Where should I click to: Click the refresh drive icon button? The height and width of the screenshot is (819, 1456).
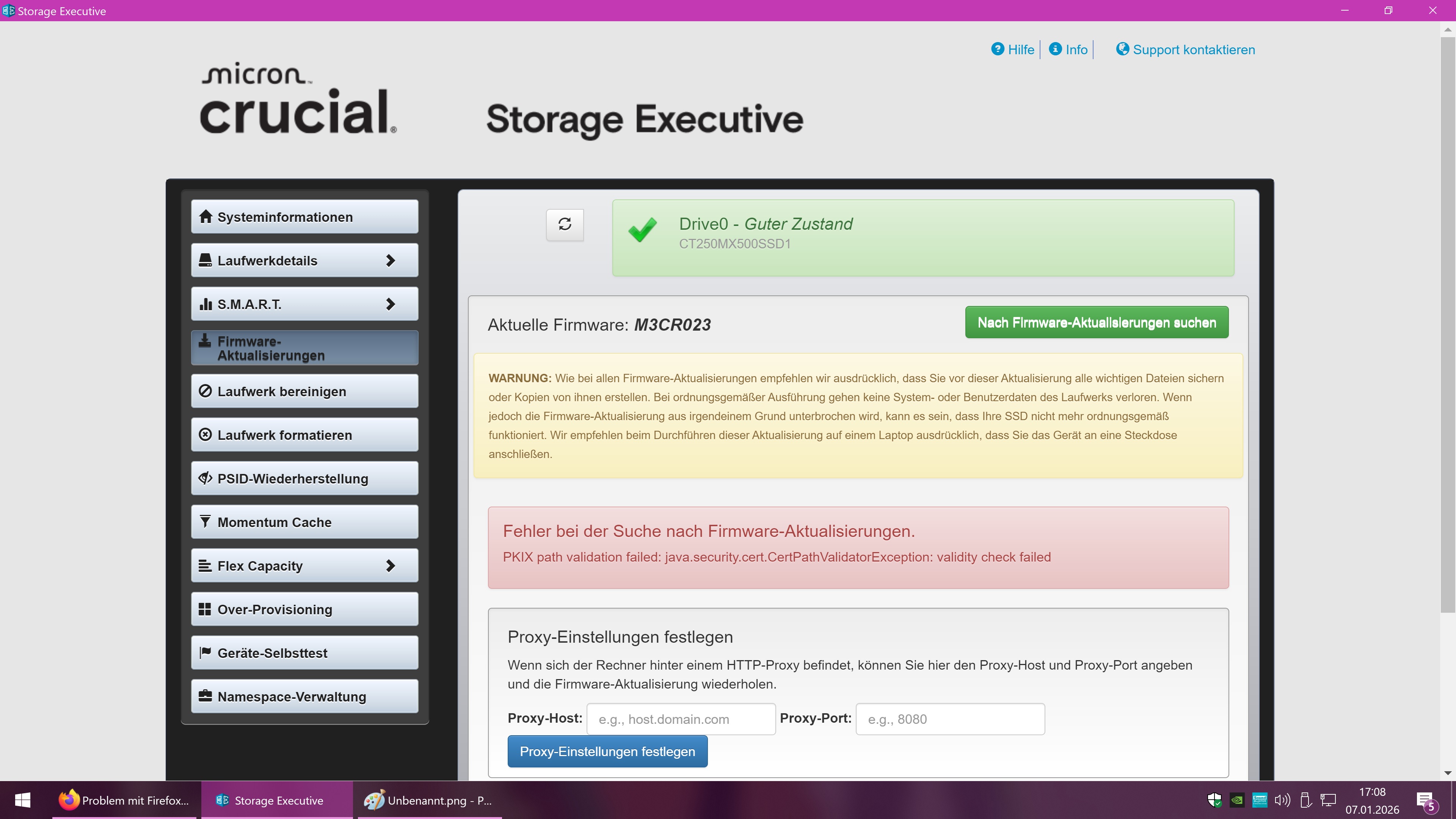565,224
